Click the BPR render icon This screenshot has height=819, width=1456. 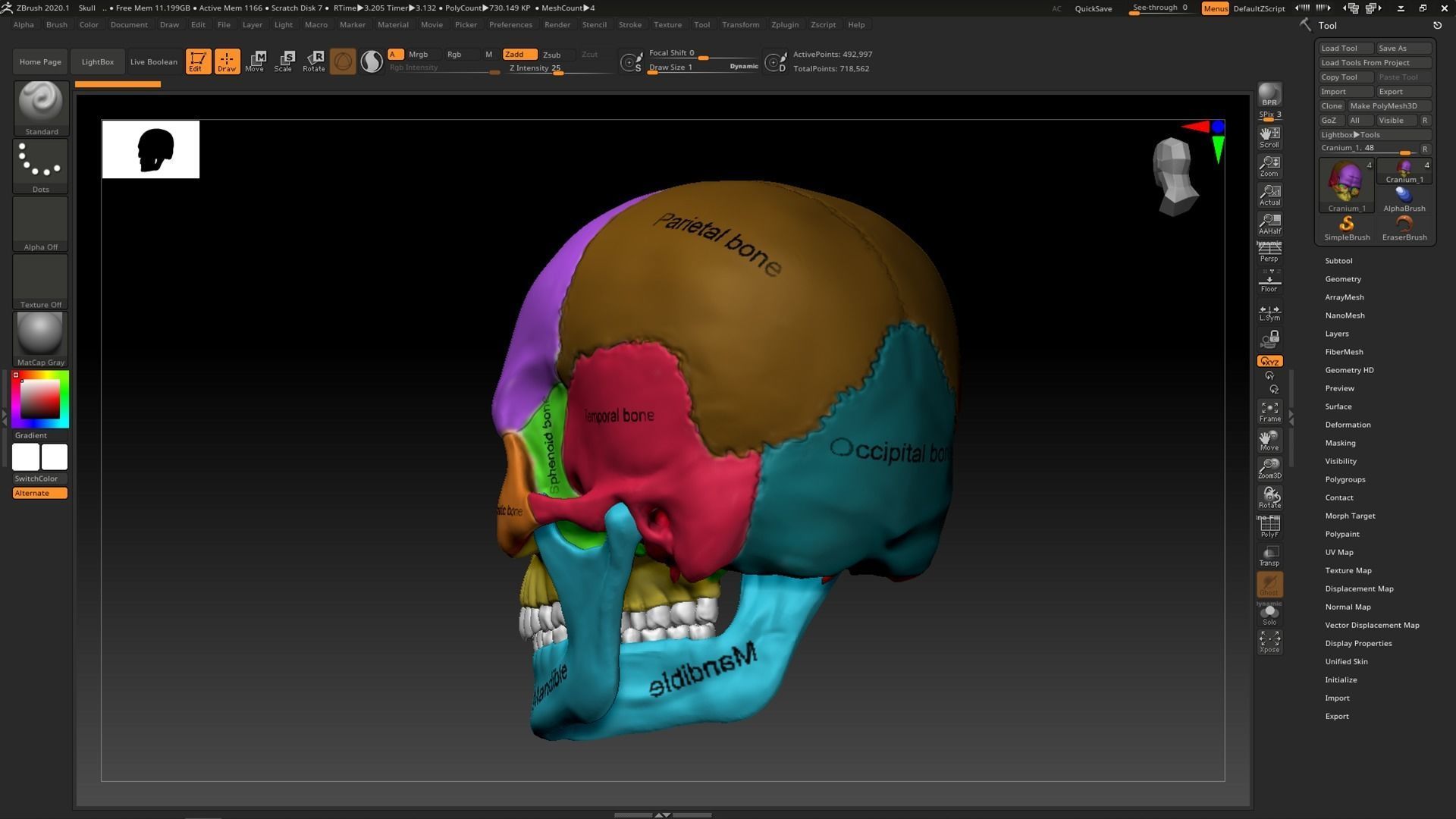1269,97
